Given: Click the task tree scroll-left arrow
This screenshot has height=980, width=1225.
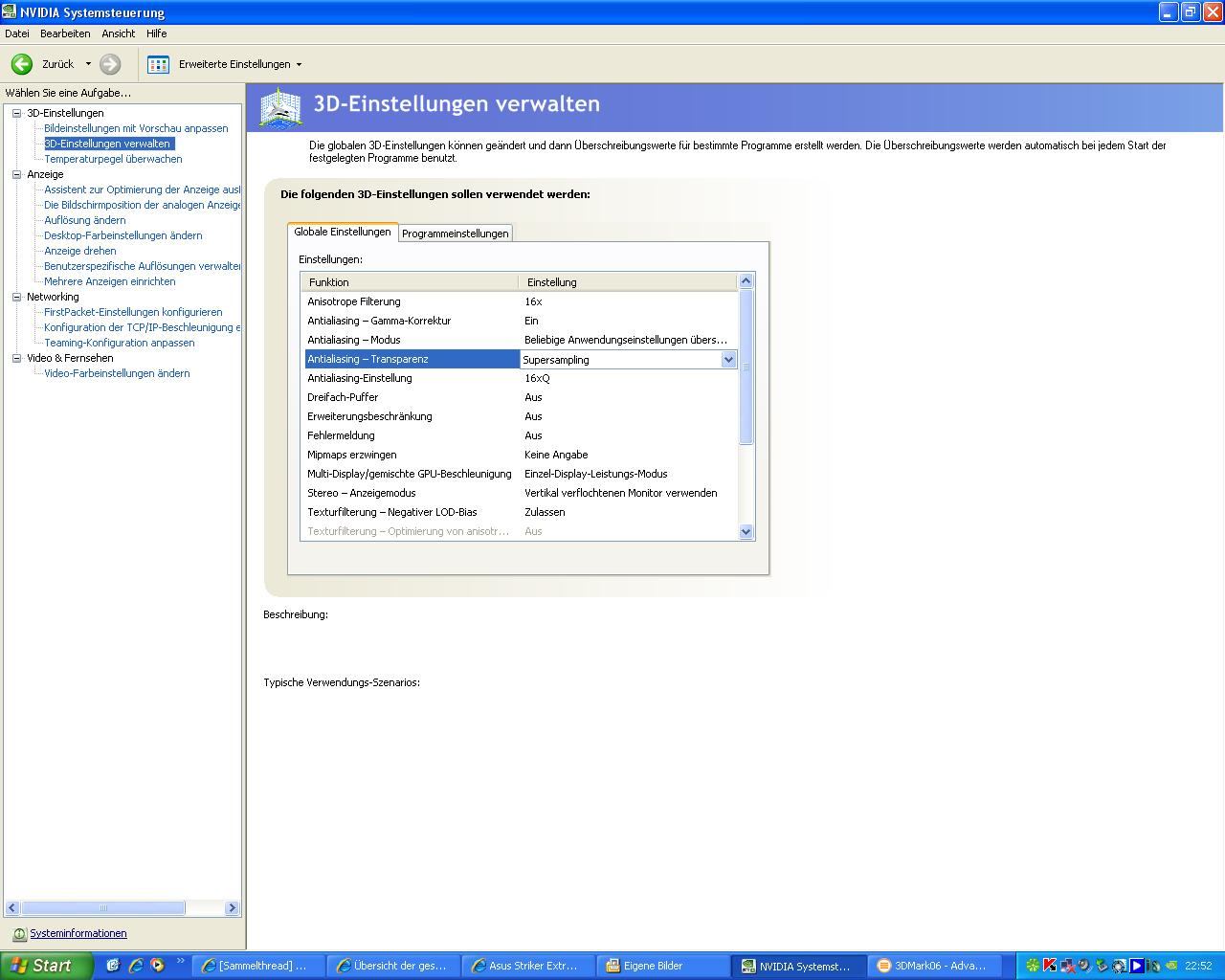Looking at the screenshot, I should 12,907.
